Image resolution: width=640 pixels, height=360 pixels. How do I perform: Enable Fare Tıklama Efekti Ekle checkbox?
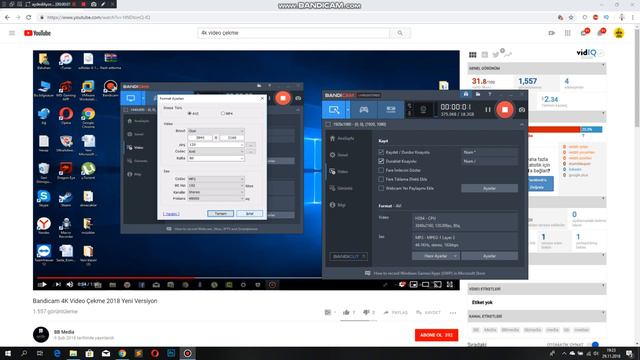[x=381, y=179]
